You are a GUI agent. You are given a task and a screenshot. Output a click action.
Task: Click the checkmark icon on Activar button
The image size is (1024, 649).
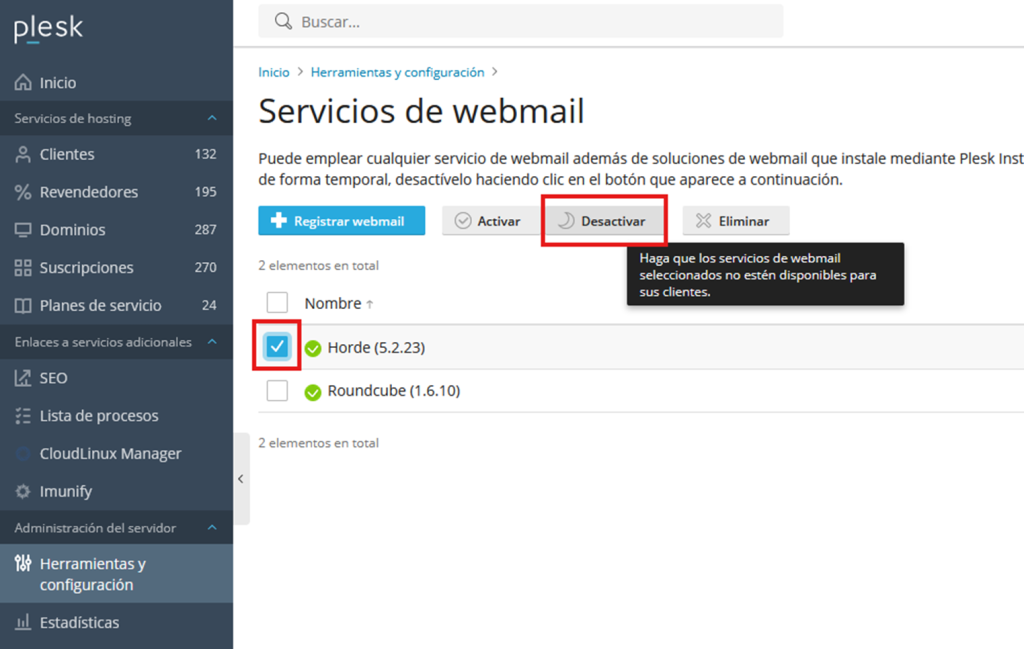tap(463, 221)
